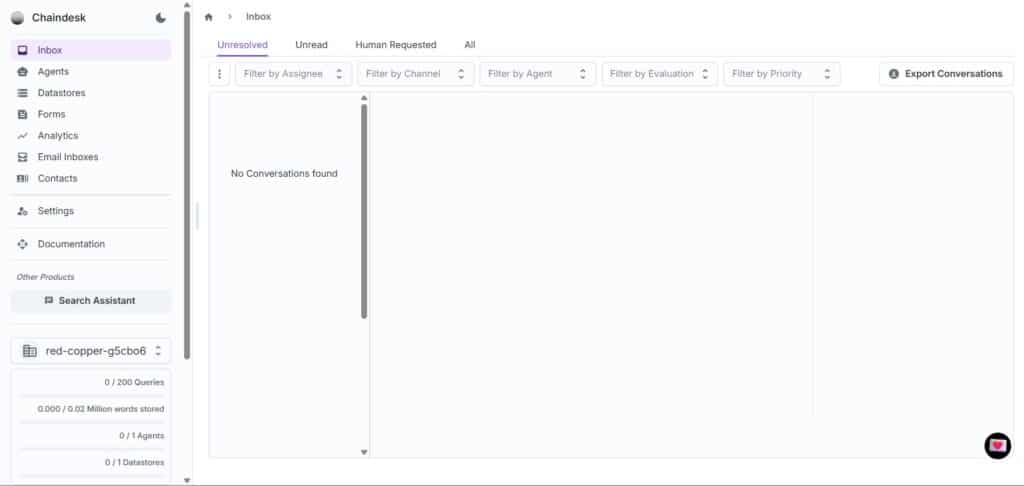Click conversation list scroll up arrow

click(x=364, y=98)
